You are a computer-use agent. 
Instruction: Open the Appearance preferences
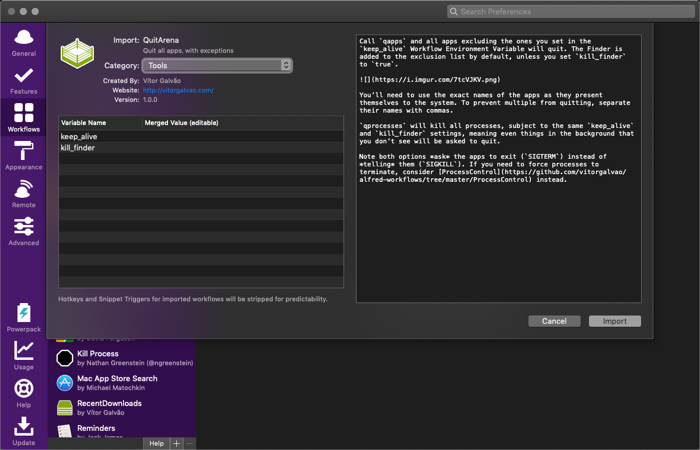[24, 156]
